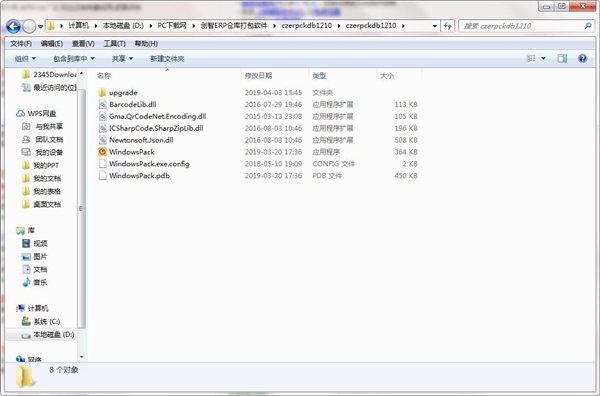This screenshot has width=600, height=396.
Task: Select 我的PPT folder in sidebar
Action: point(41,165)
